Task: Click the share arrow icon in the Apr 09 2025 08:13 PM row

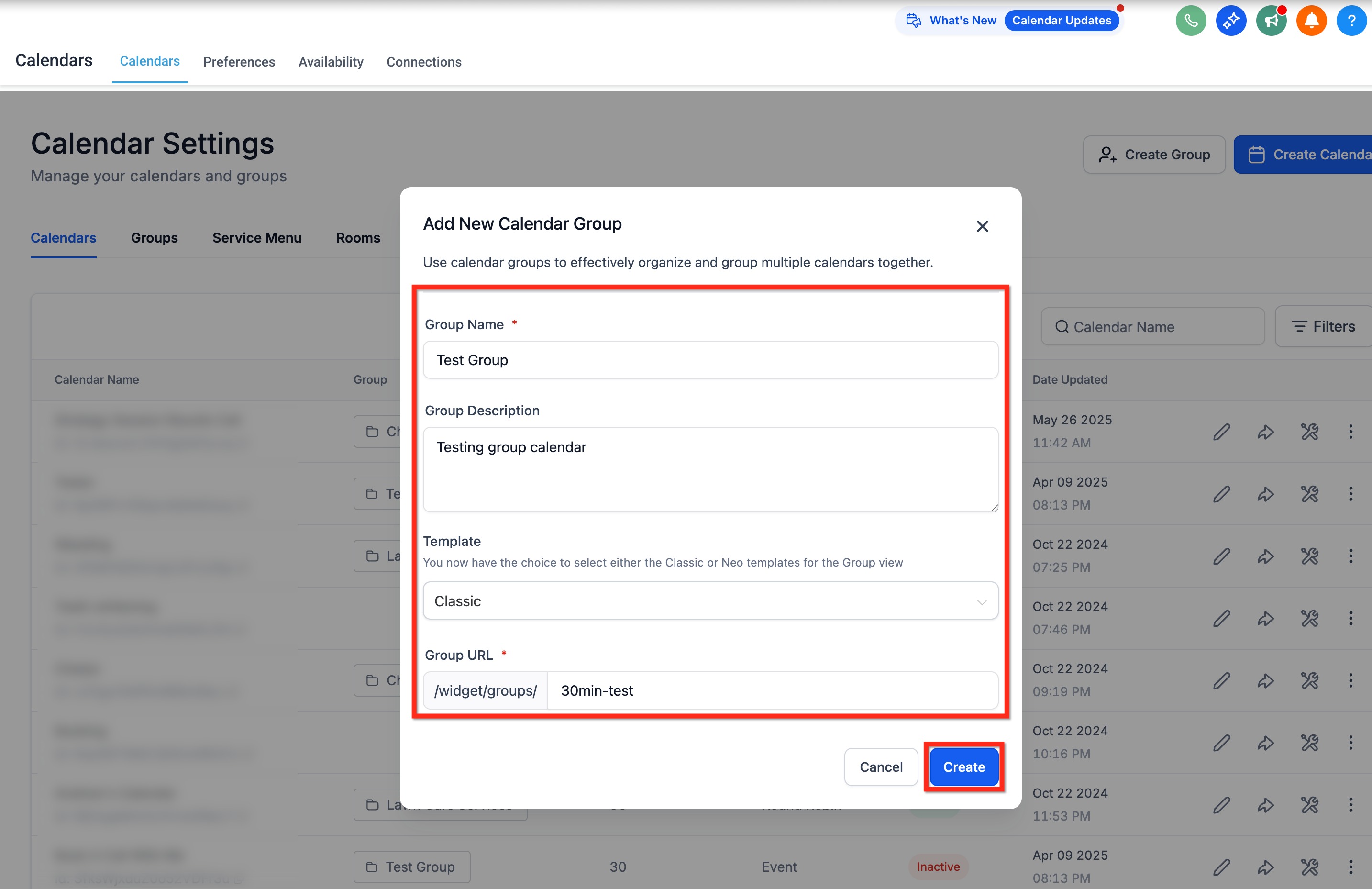Action: click(x=1265, y=494)
